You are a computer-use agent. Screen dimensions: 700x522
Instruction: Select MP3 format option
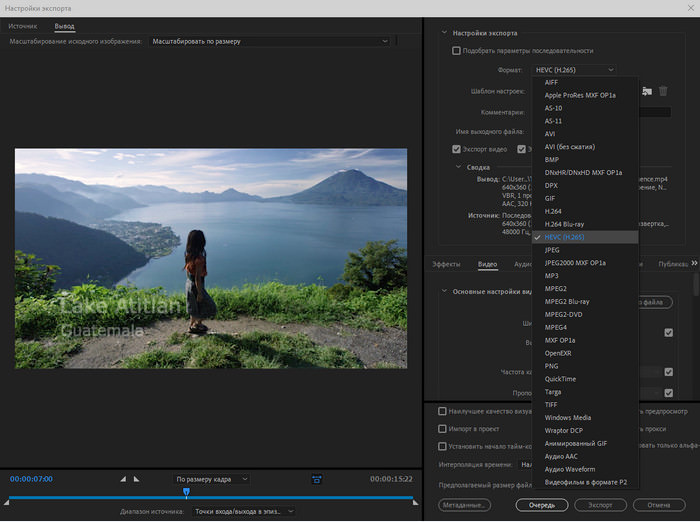[x=585, y=276]
